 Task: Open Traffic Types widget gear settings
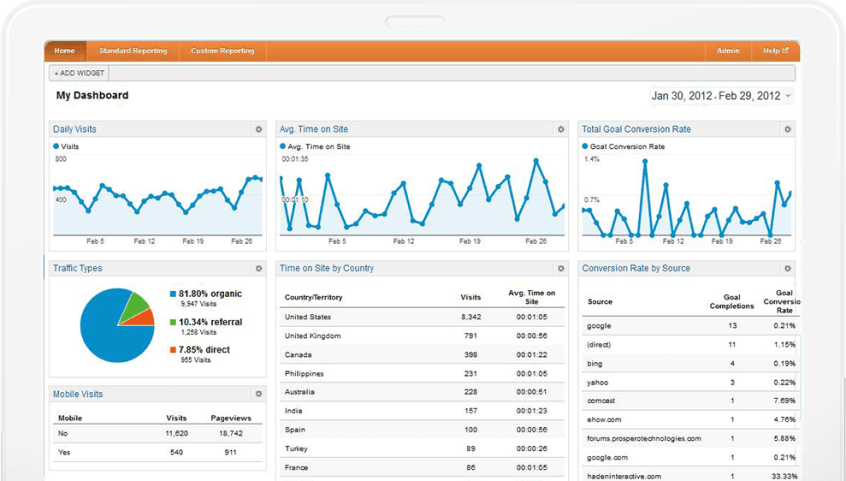tap(259, 268)
